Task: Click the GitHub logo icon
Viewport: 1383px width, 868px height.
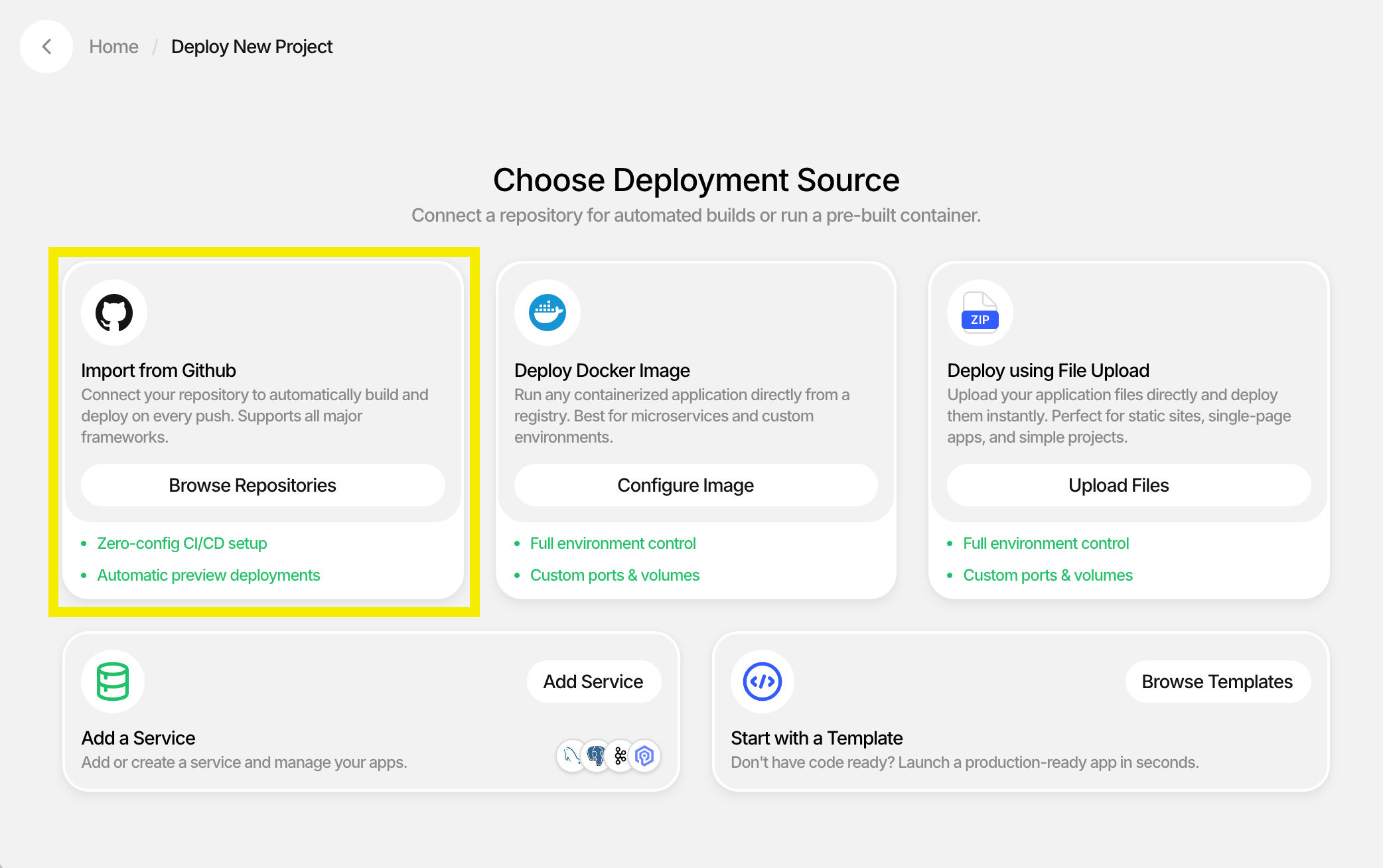Action: coord(113,312)
